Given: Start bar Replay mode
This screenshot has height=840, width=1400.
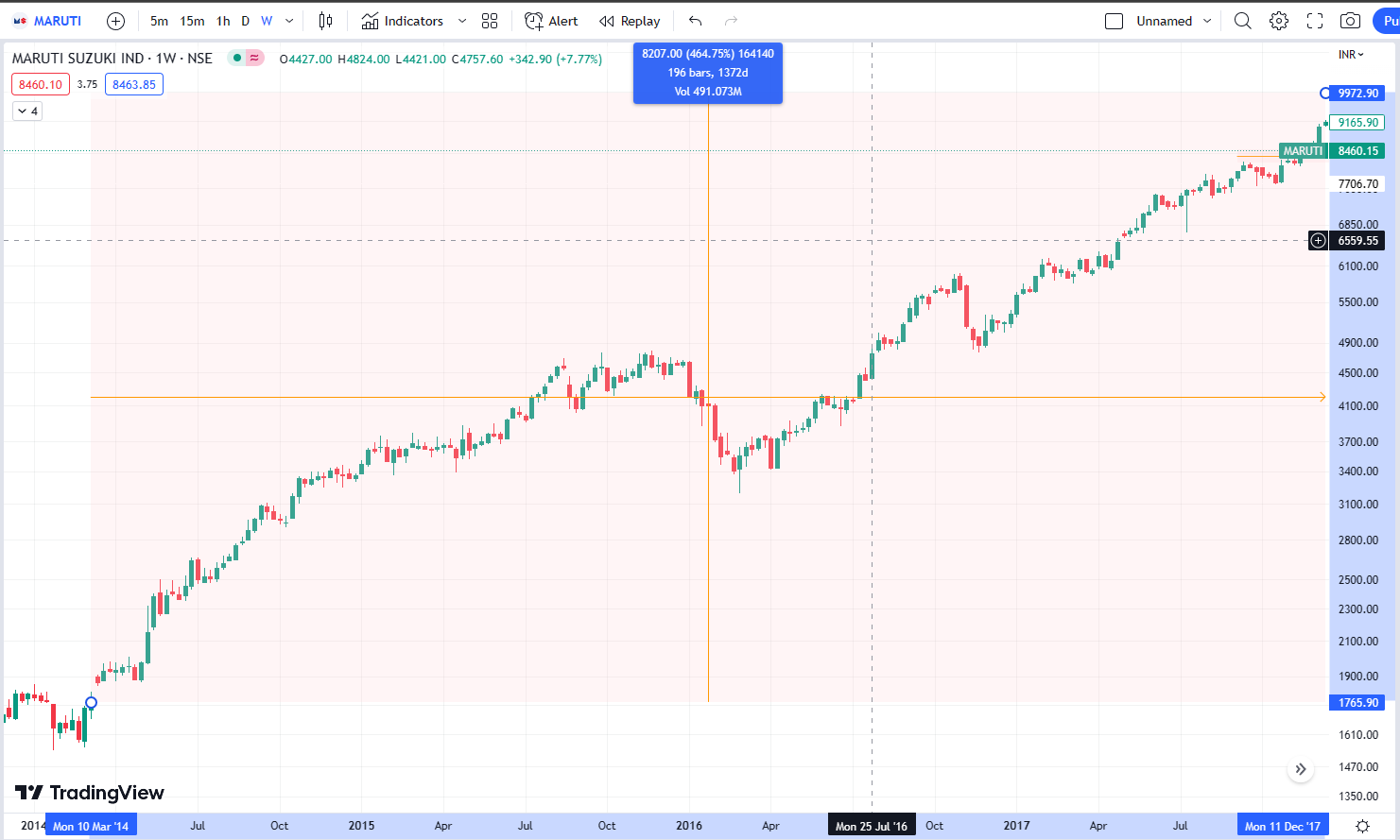Looking at the screenshot, I should coord(630,21).
